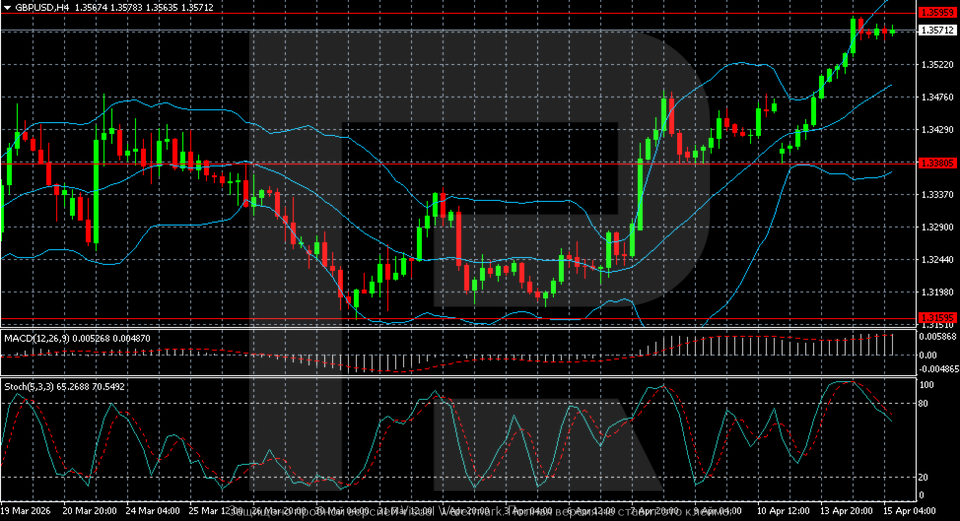Click the GBPUSD,H4 chart title text

(x=43, y=7)
